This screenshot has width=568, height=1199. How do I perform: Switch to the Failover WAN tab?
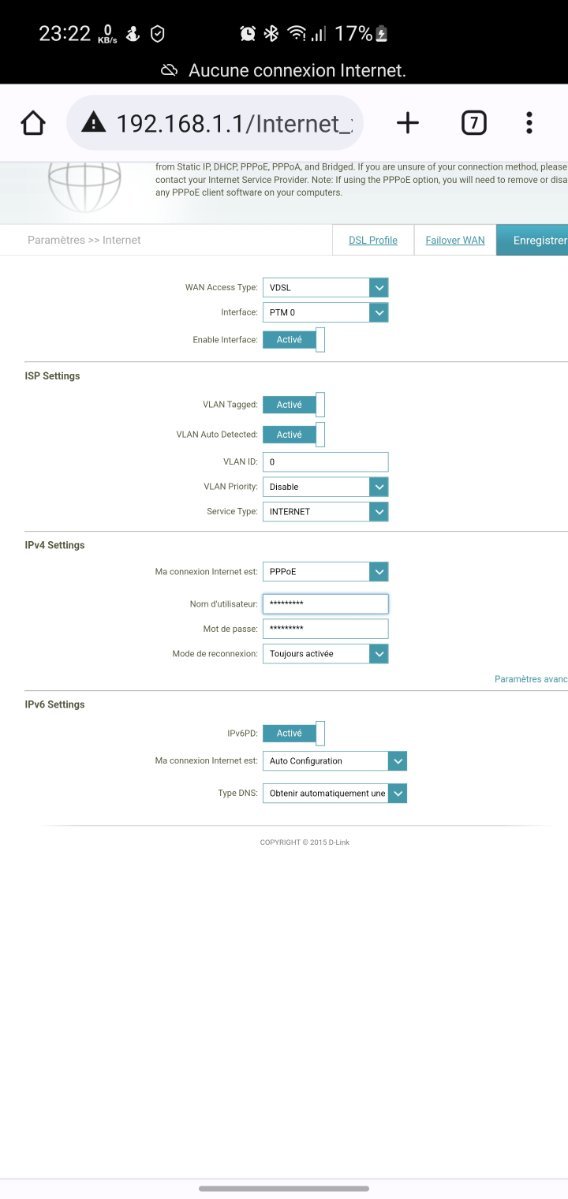pyautogui.click(x=455, y=240)
